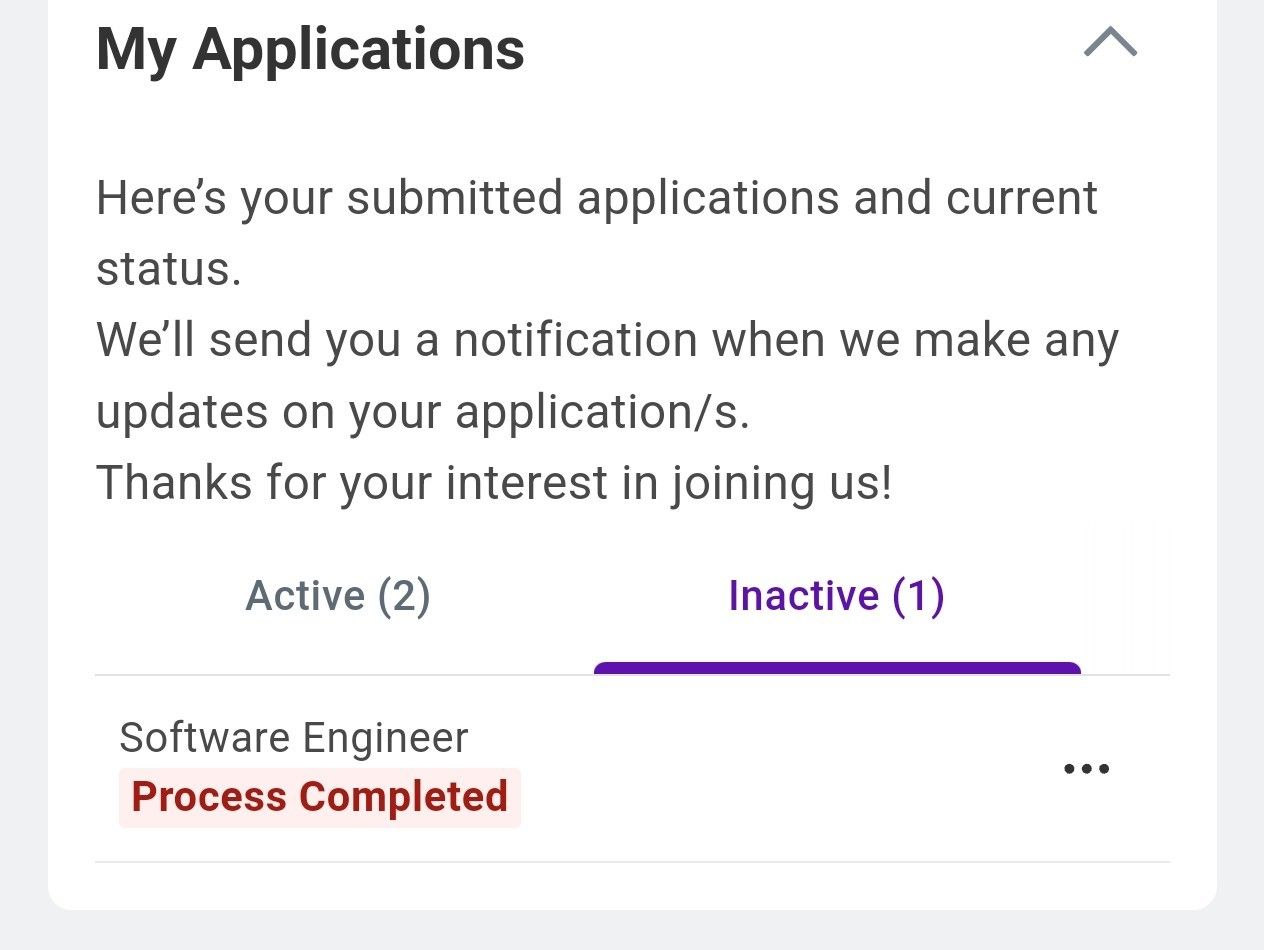Click the "(2)" count on Active tab
Viewport: 1264px width, 950px height.
click(x=404, y=596)
